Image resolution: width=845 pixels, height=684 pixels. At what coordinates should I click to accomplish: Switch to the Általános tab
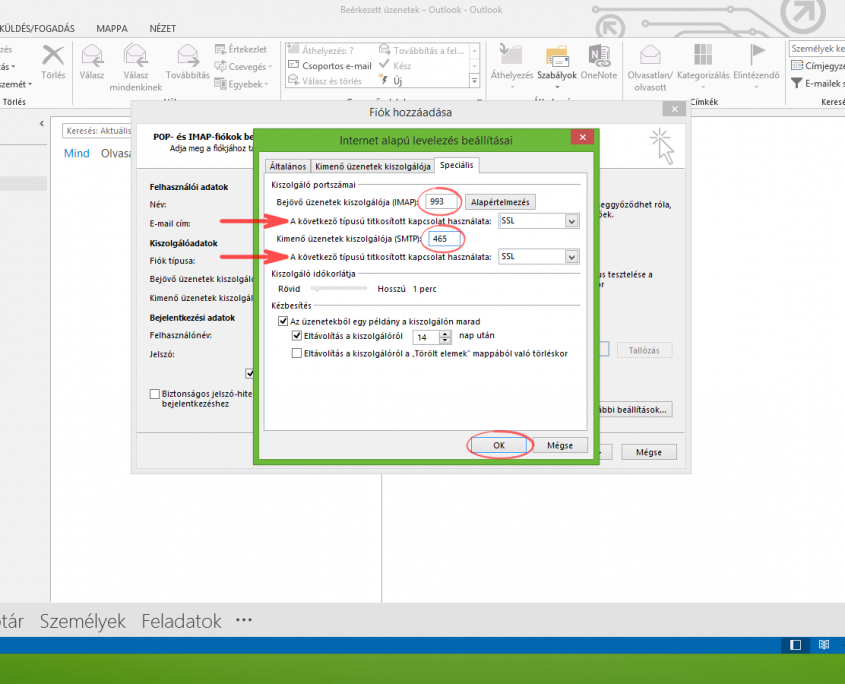[287, 166]
